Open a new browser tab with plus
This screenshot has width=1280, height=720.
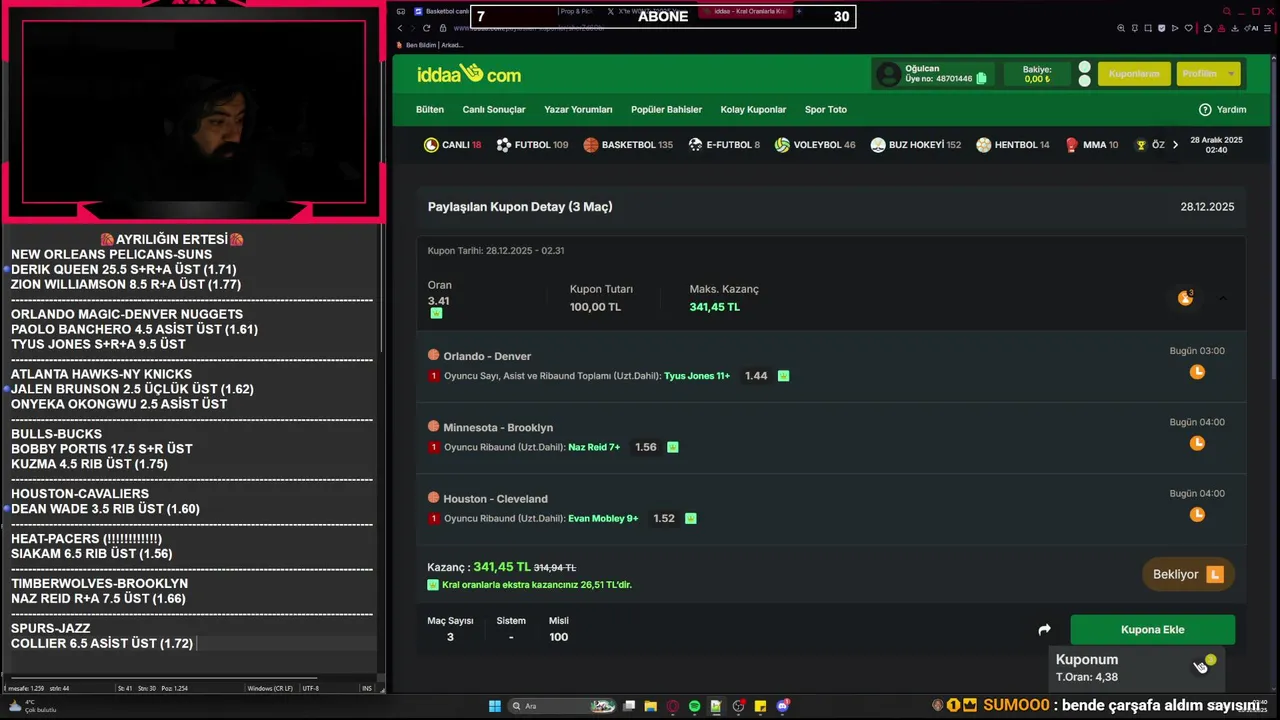(798, 11)
